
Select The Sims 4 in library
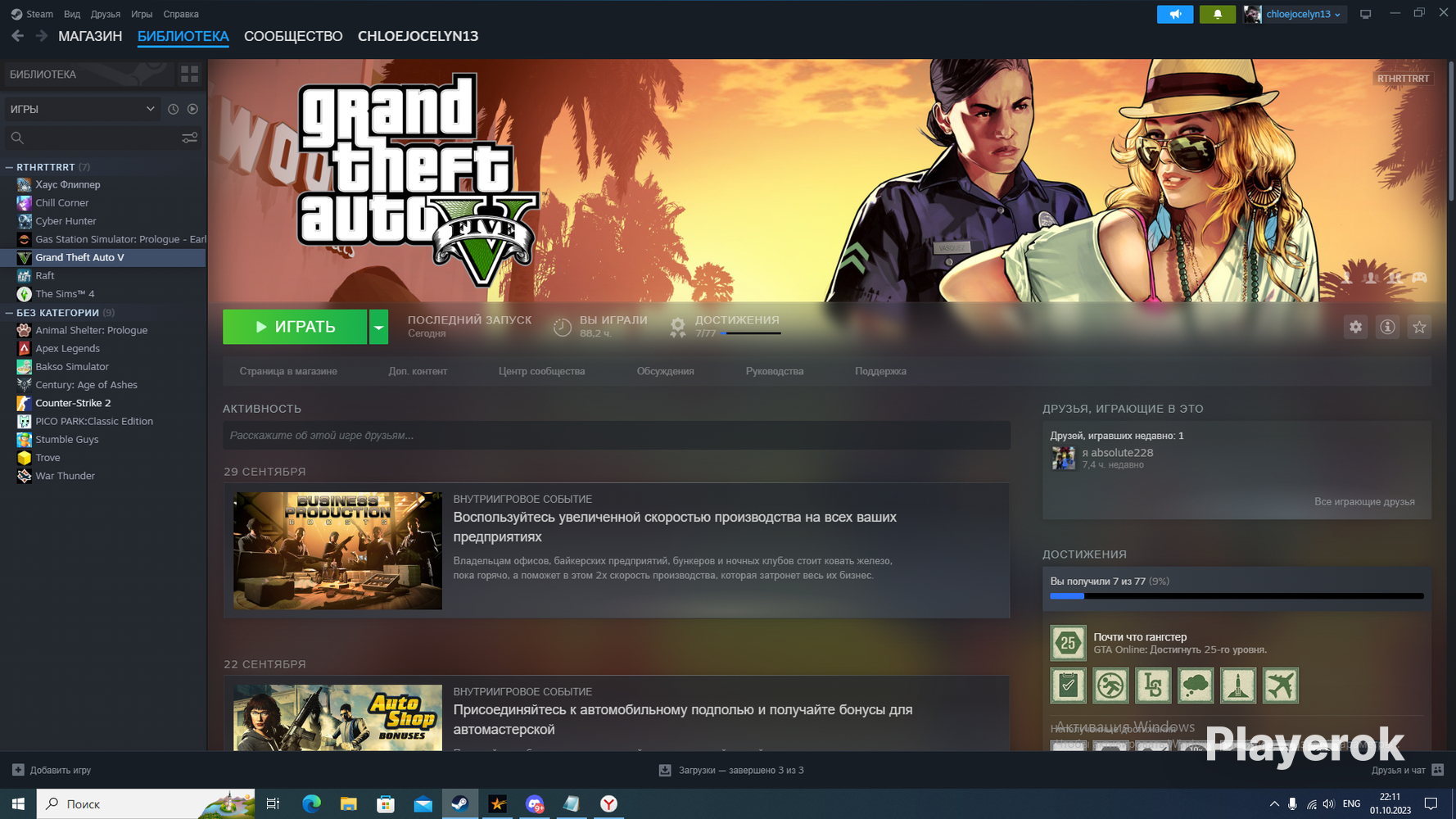103,294
